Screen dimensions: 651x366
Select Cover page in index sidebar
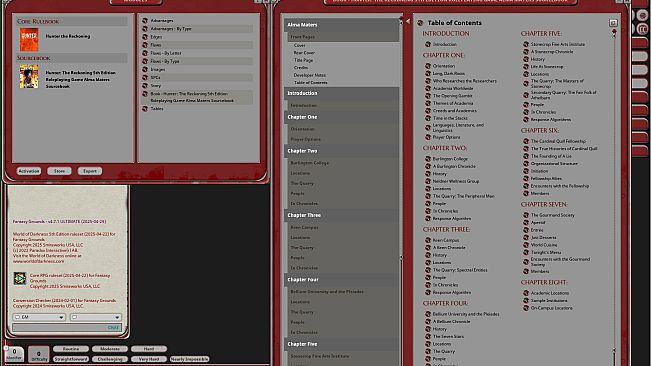(299, 45)
